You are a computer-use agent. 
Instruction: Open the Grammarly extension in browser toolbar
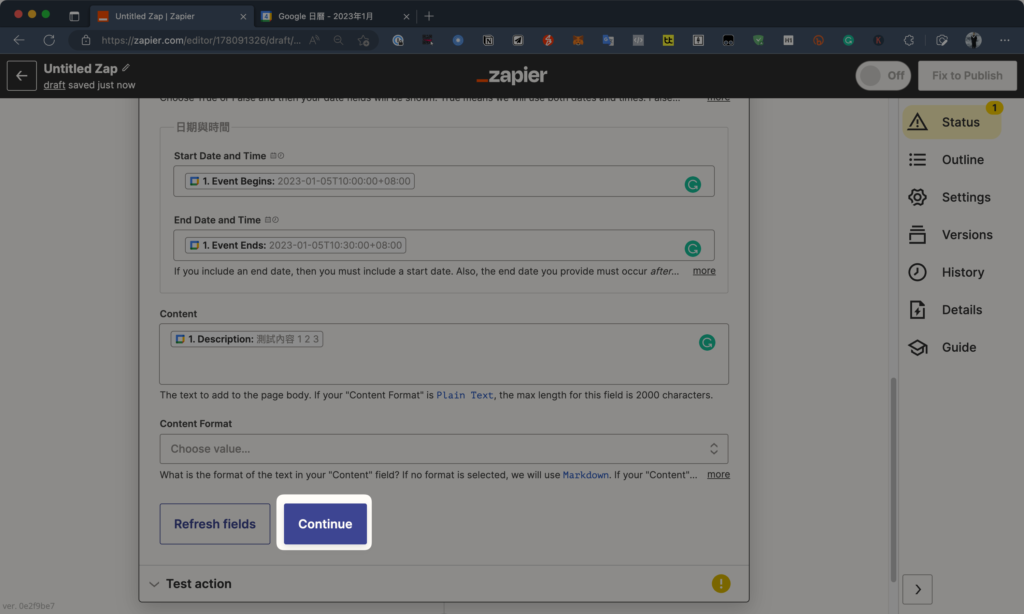tap(848, 40)
